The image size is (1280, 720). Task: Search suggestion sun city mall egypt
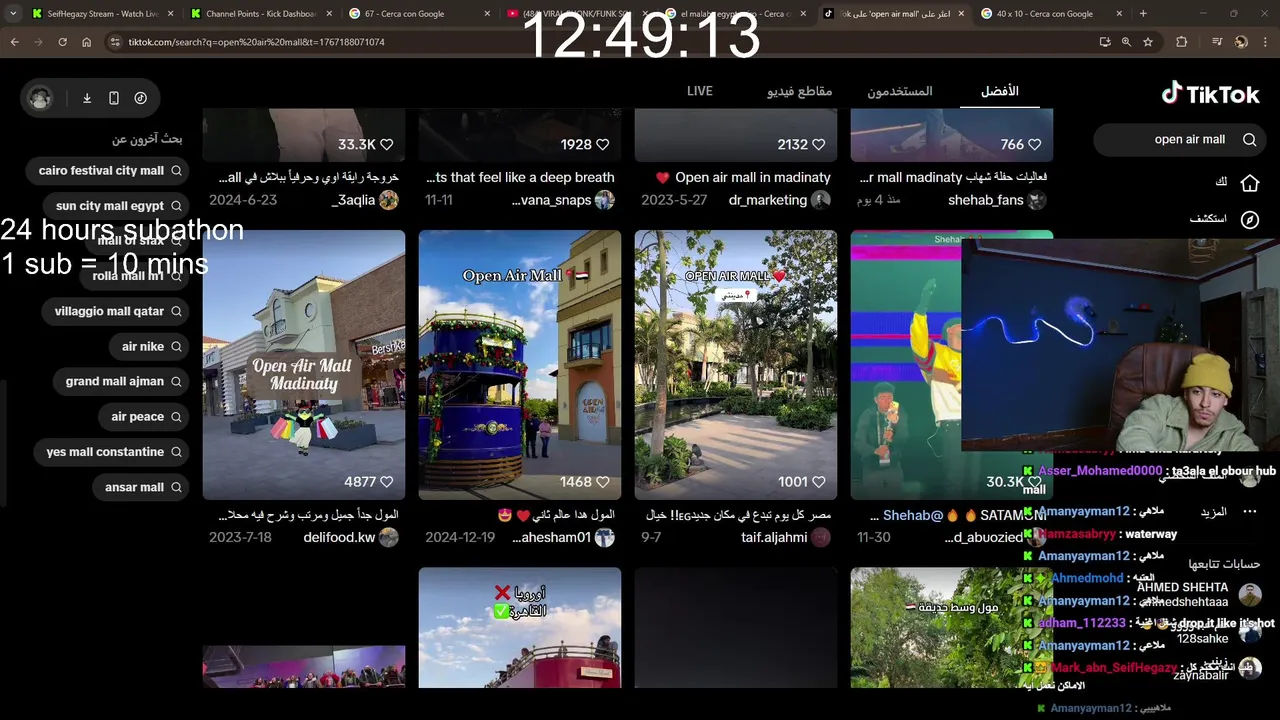(x=118, y=206)
